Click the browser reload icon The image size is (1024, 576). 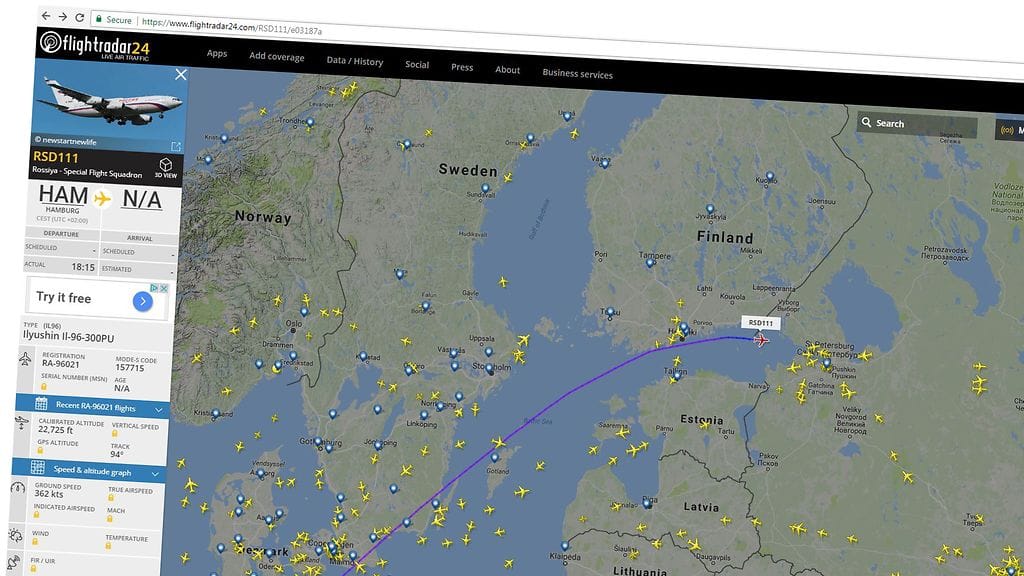[x=79, y=18]
